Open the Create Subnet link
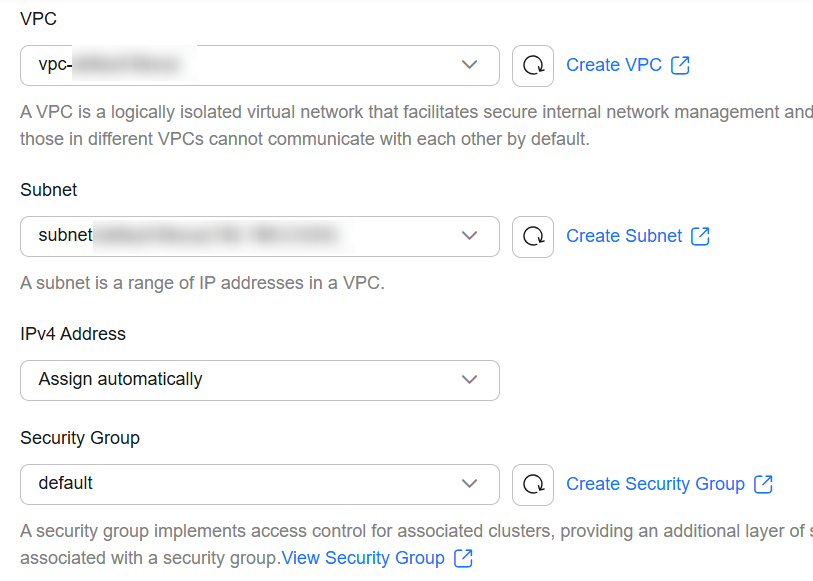 pos(624,236)
